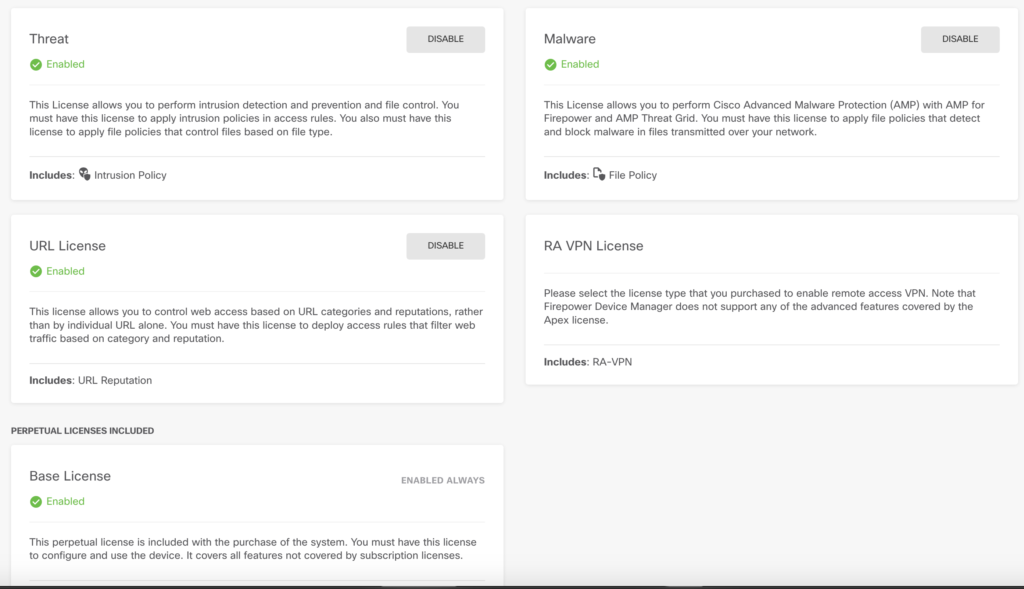1024x589 pixels.
Task: Select the Base License heading
Action: click(70, 476)
